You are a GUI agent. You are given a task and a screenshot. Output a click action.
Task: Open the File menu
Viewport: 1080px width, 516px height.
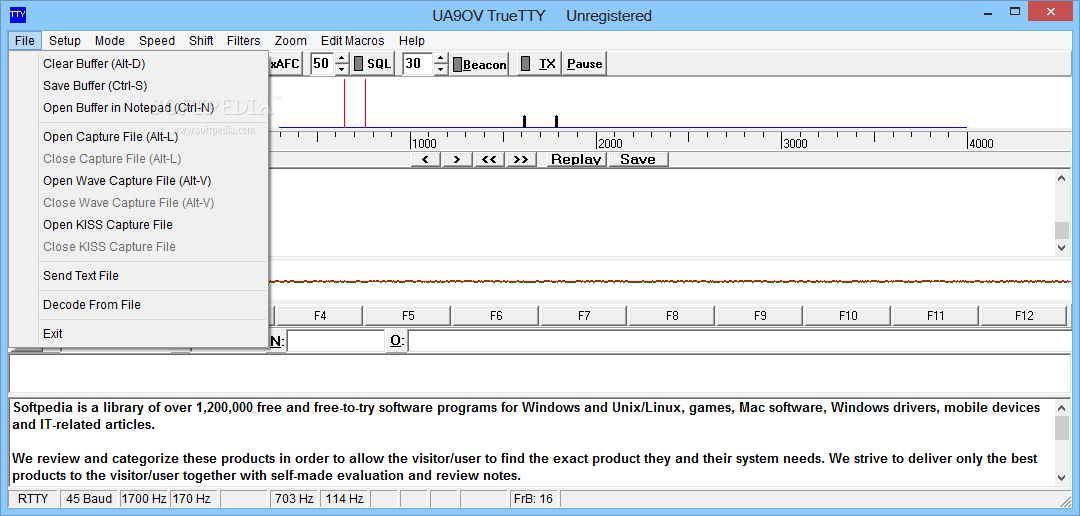pyautogui.click(x=25, y=41)
